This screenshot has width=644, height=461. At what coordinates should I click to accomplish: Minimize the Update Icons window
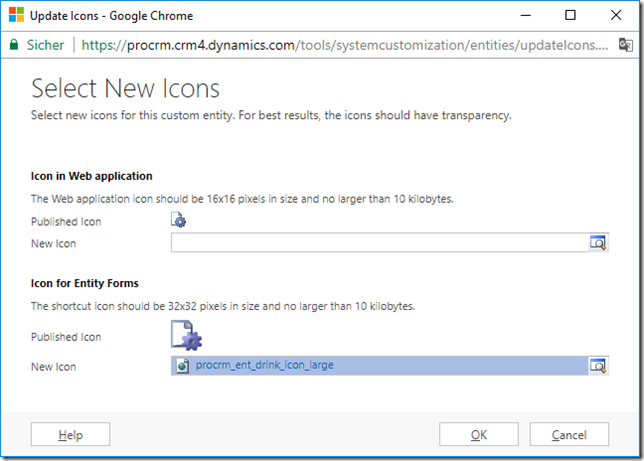pyautogui.click(x=521, y=15)
